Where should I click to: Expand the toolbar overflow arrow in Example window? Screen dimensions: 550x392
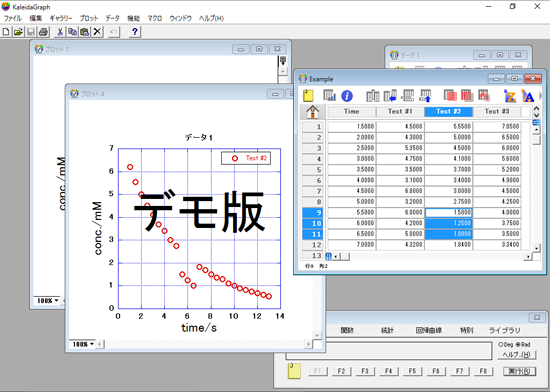coord(541,96)
